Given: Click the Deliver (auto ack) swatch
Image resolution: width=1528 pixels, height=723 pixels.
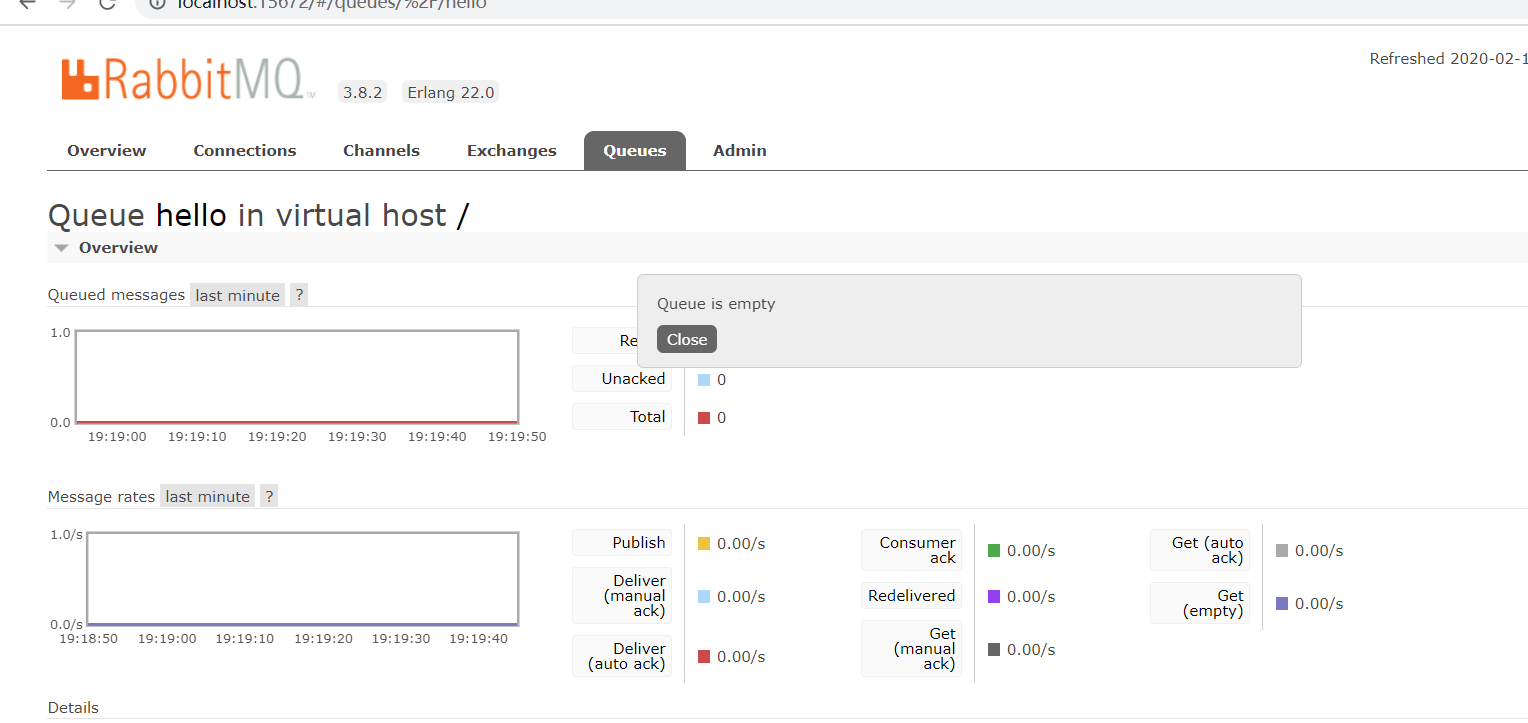Looking at the screenshot, I should pyautogui.click(x=704, y=657).
